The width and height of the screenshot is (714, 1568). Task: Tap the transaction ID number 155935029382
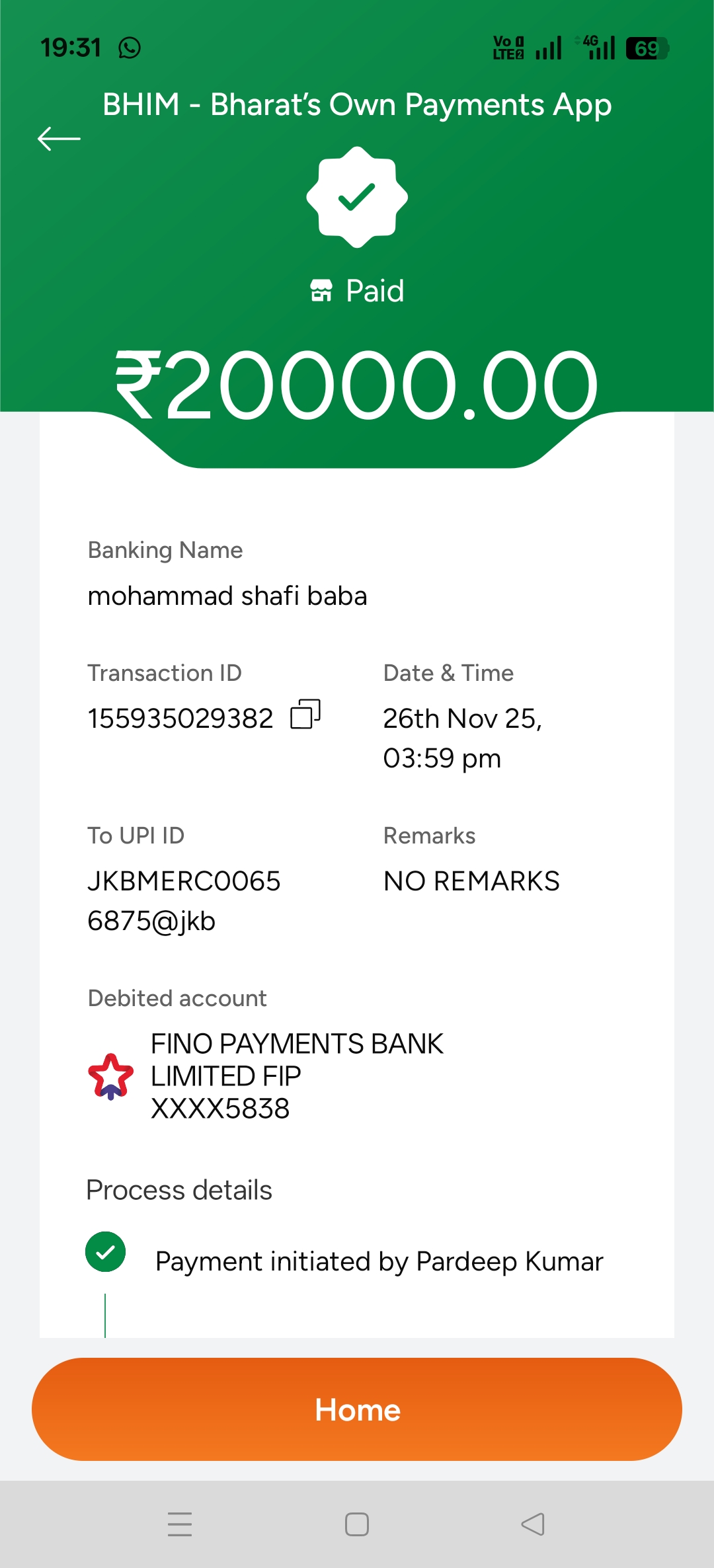pyautogui.click(x=180, y=719)
